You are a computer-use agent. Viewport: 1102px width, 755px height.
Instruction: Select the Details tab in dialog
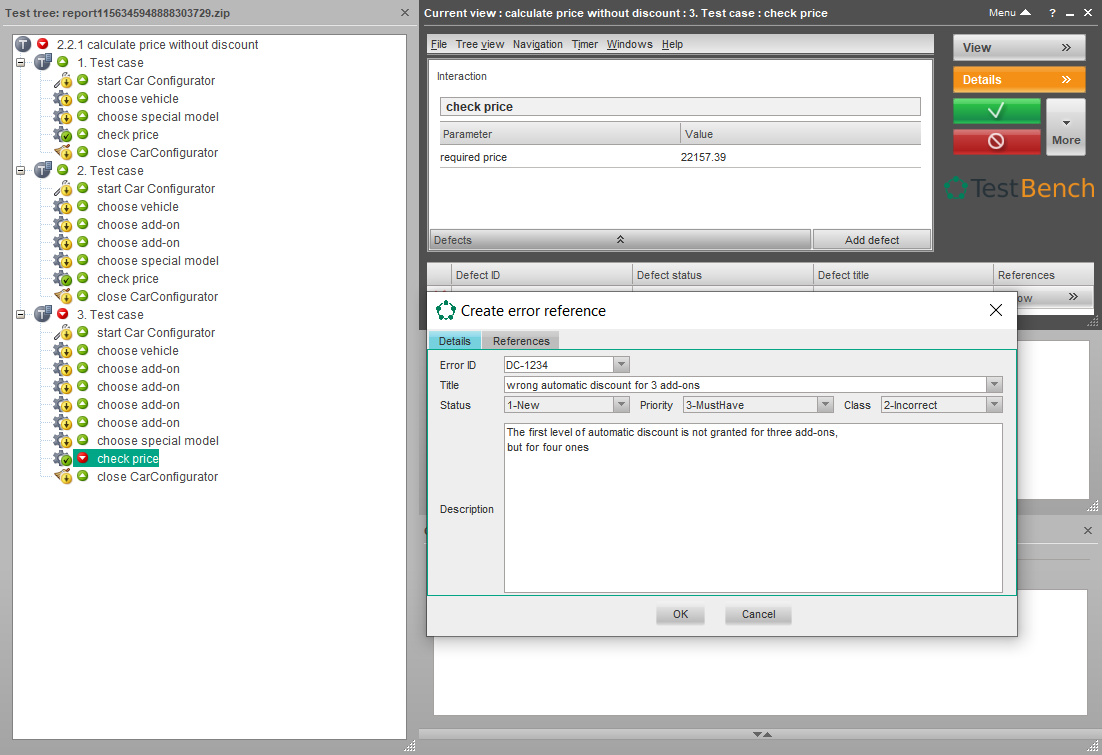[455, 341]
